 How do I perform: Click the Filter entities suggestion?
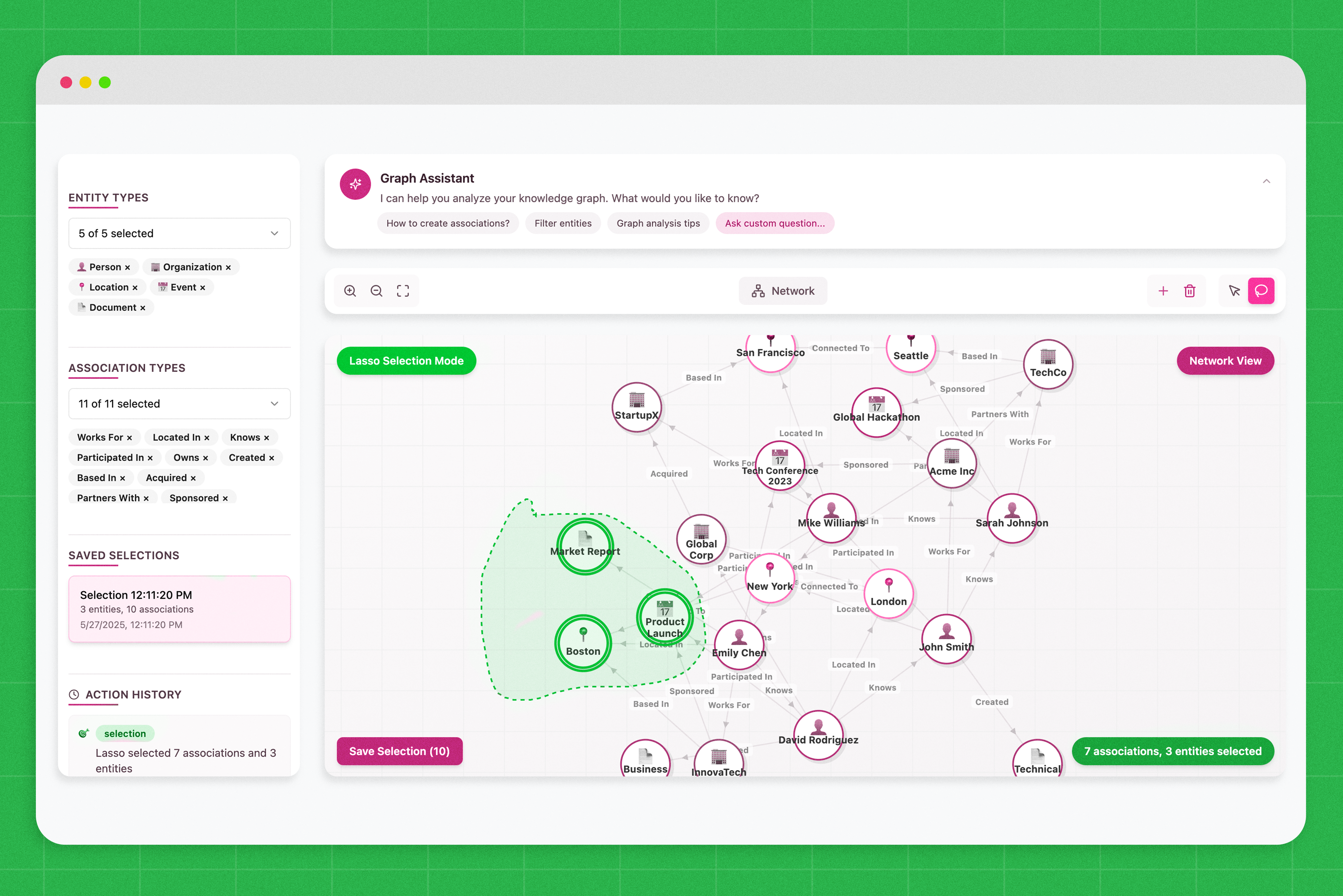click(563, 223)
